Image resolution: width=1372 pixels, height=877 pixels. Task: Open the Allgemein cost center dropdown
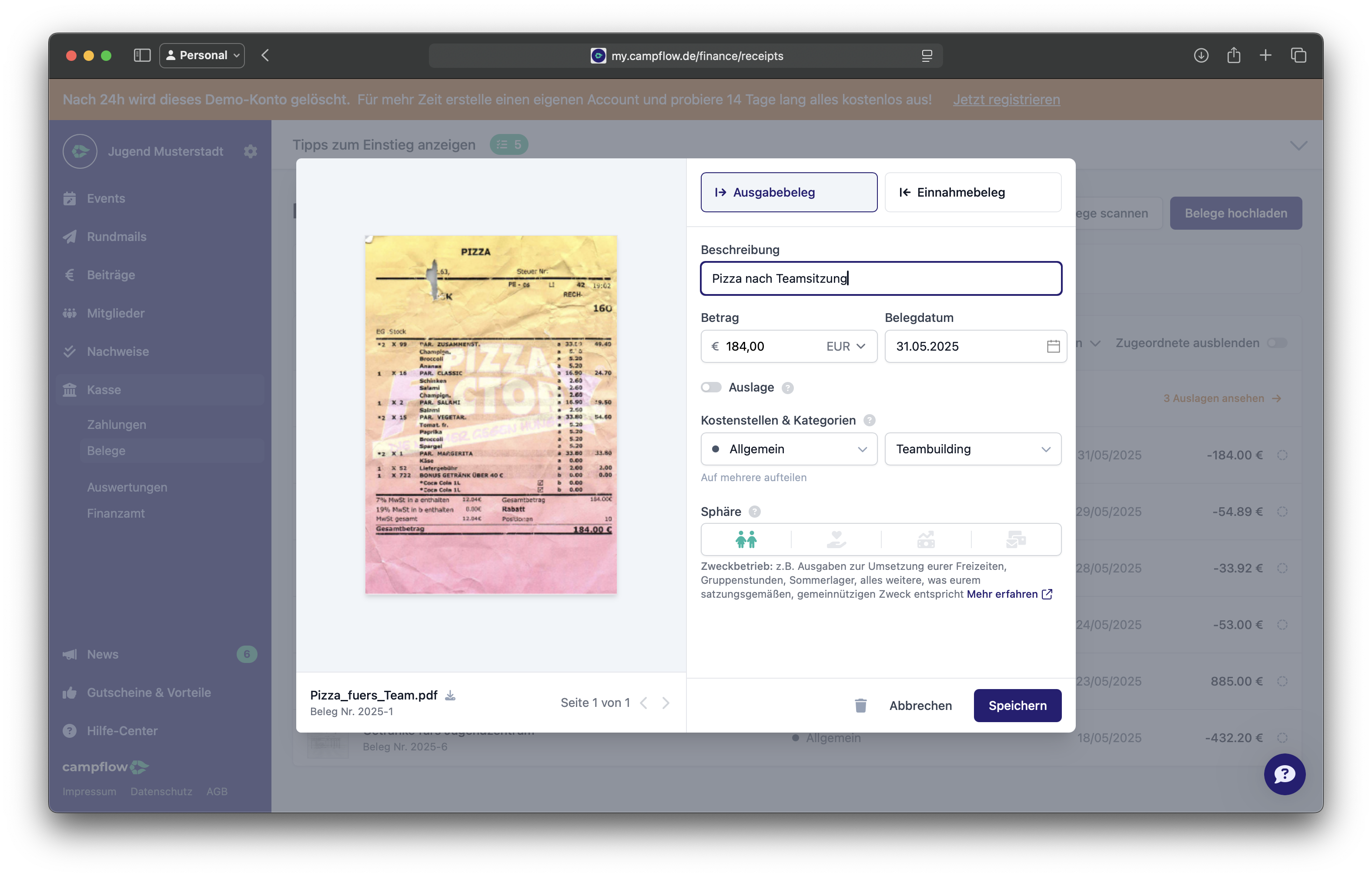pyautogui.click(x=789, y=449)
